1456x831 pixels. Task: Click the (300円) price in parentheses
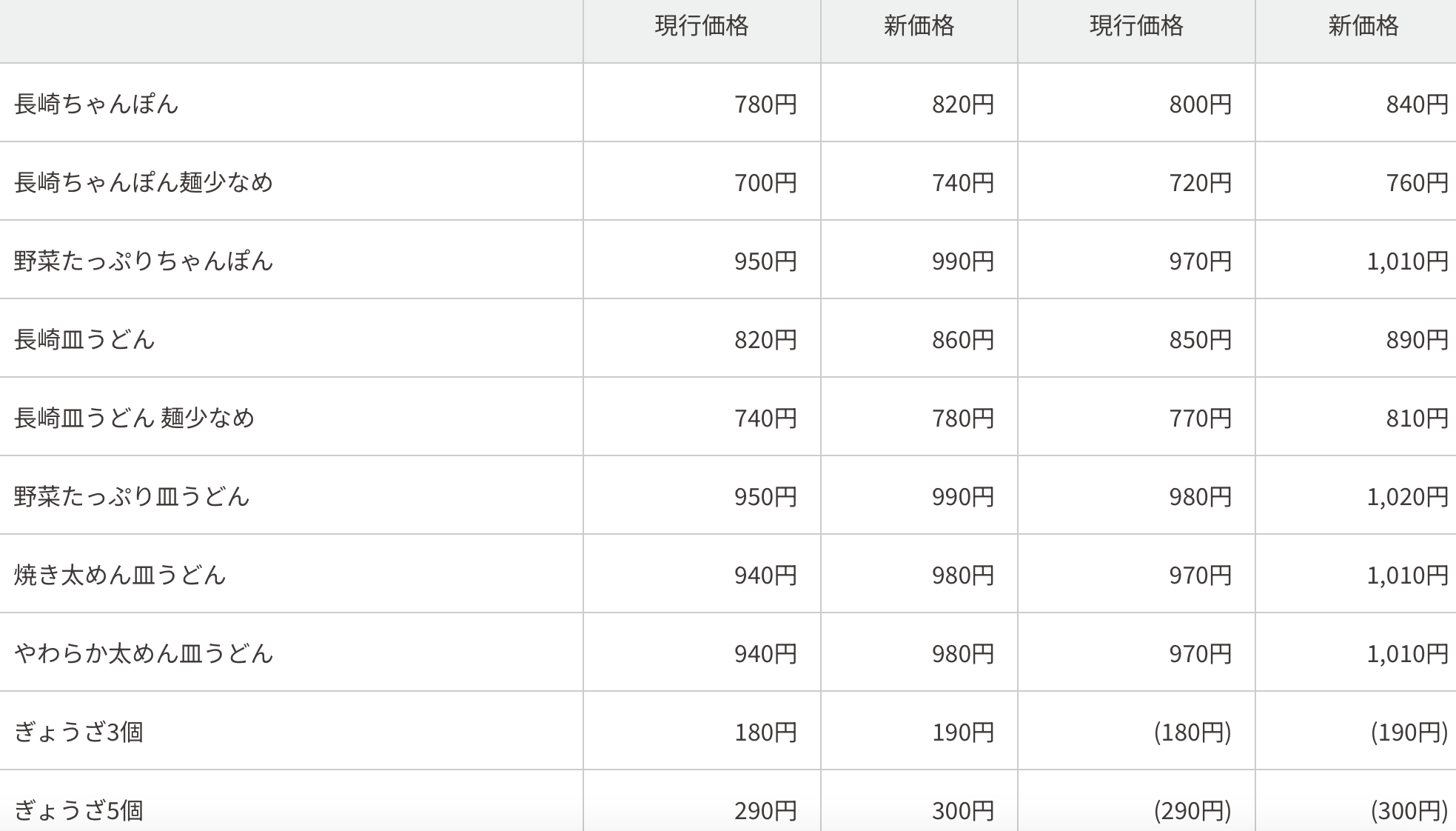[x=1409, y=810]
